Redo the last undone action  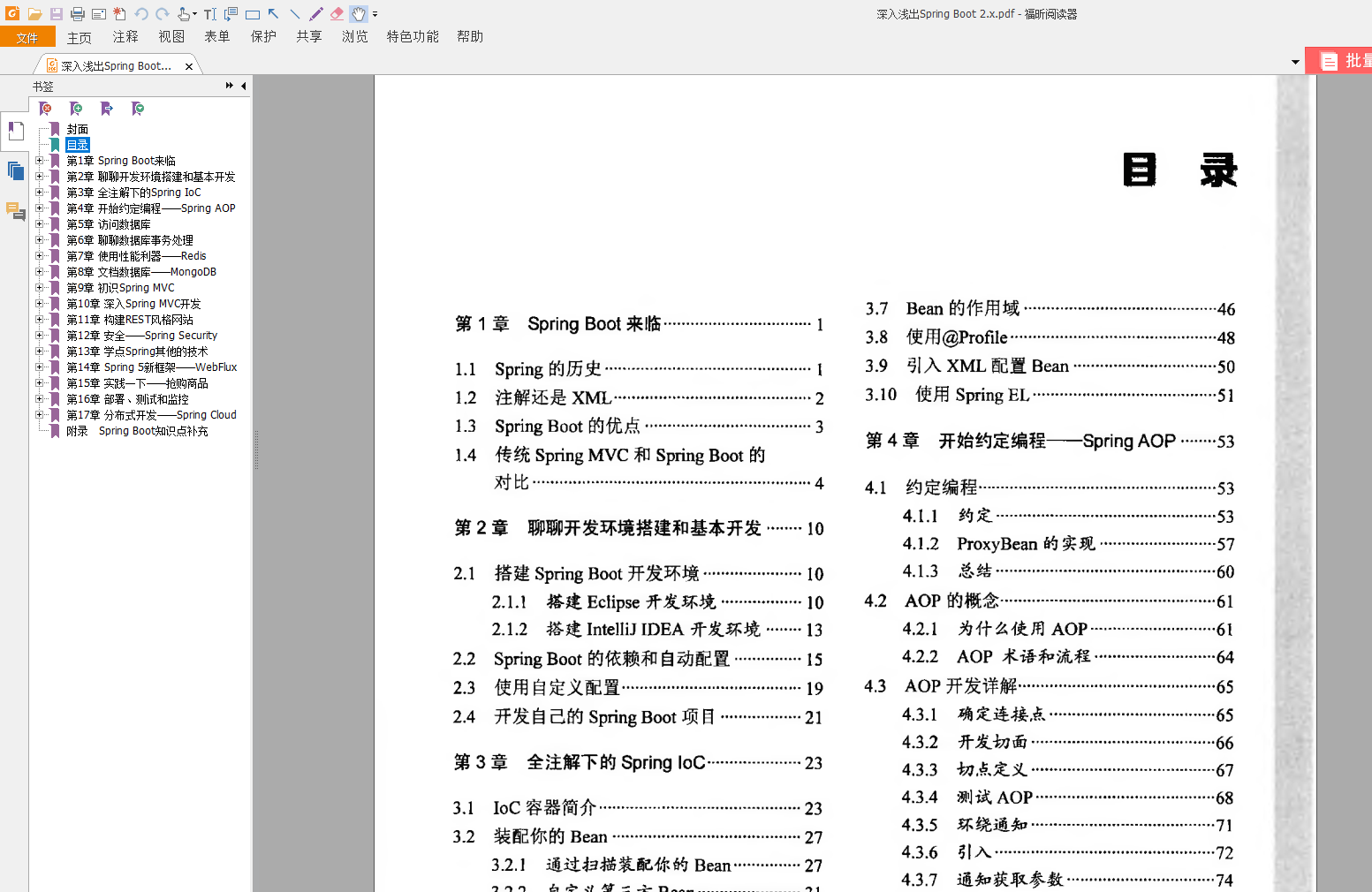point(163,14)
